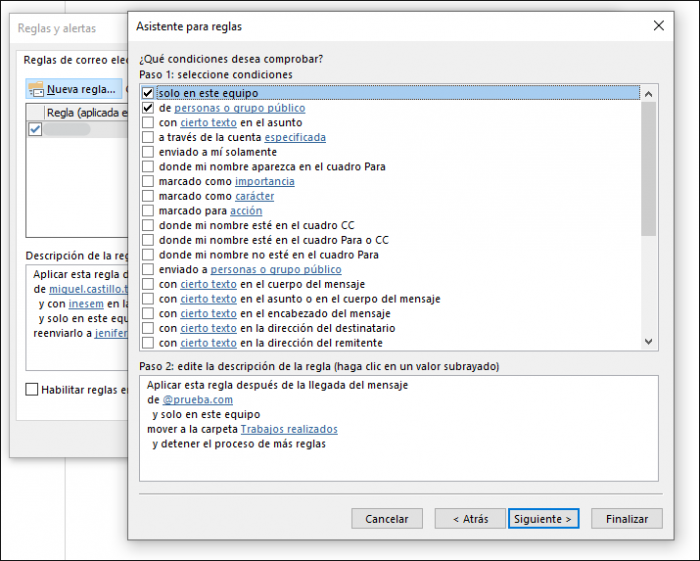Click the Finalizar button
The height and width of the screenshot is (561, 700).
coord(627,519)
